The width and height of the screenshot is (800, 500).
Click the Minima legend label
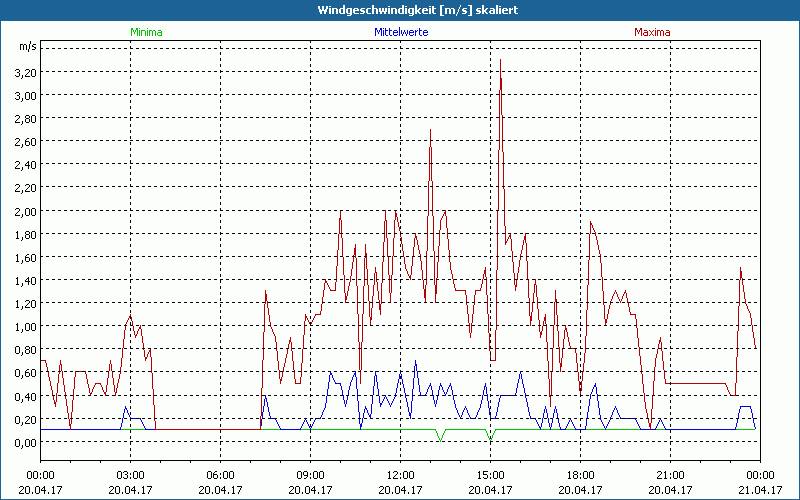(x=146, y=32)
